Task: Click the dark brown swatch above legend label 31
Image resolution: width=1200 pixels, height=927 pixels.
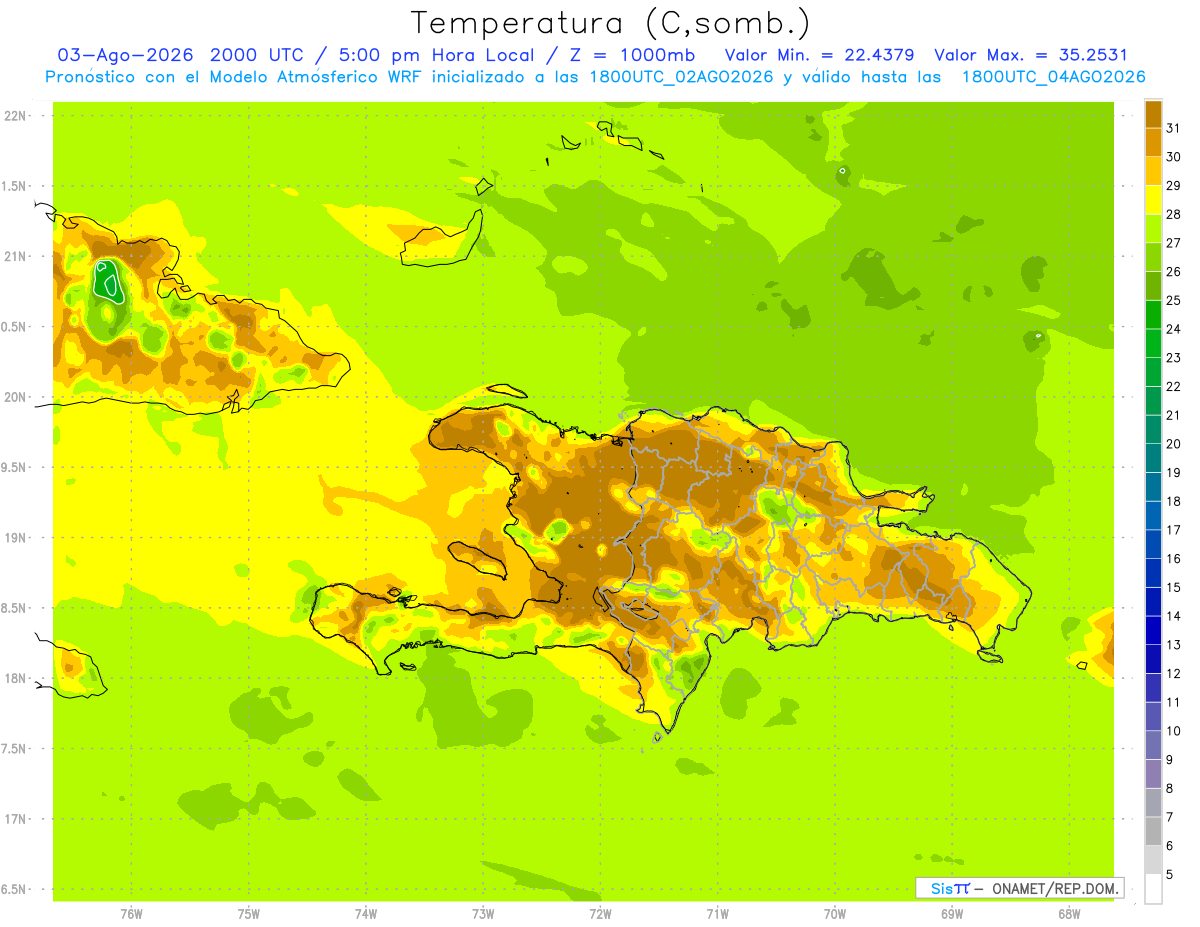Action: [1153, 114]
